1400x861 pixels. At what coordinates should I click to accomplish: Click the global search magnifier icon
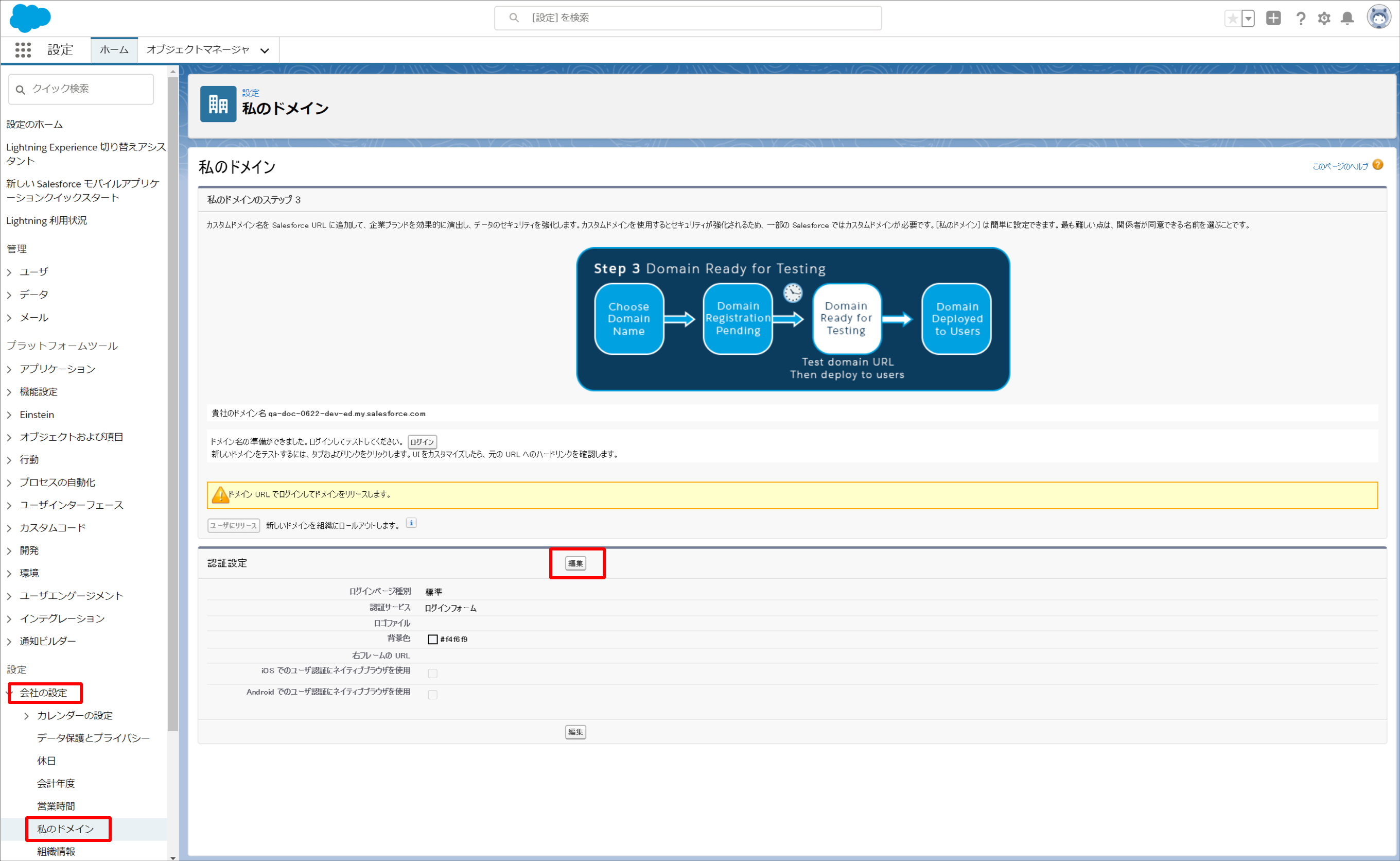pos(514,18)
